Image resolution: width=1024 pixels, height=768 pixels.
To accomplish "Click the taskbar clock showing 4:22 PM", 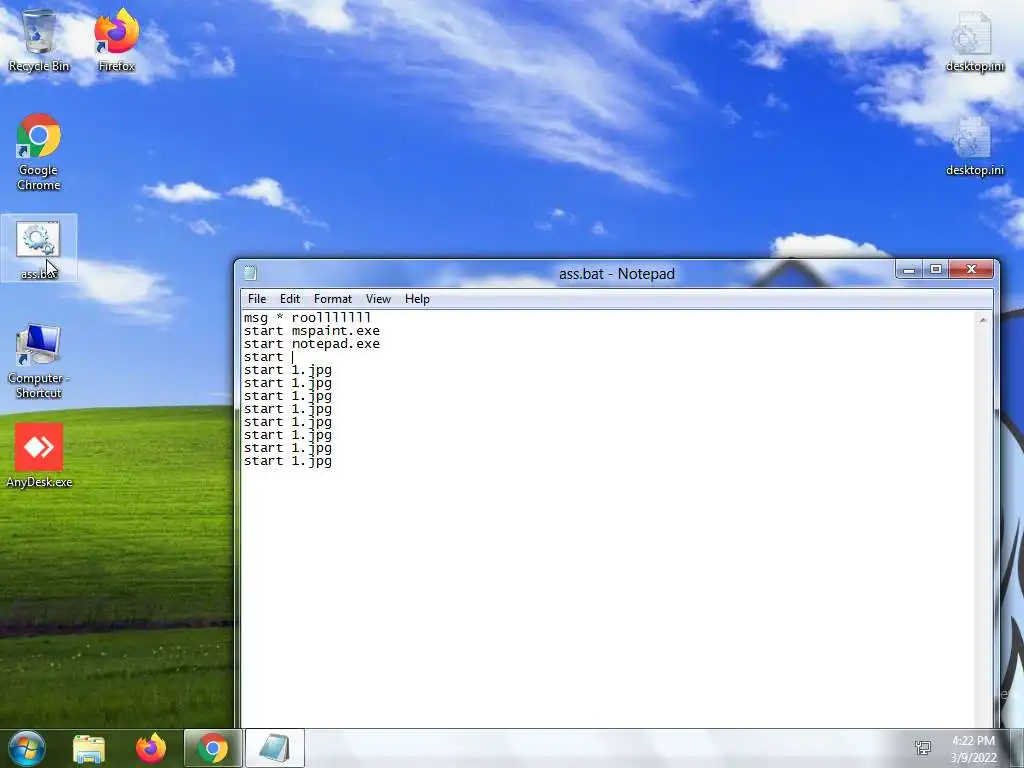I will click(x=973, y=748).
